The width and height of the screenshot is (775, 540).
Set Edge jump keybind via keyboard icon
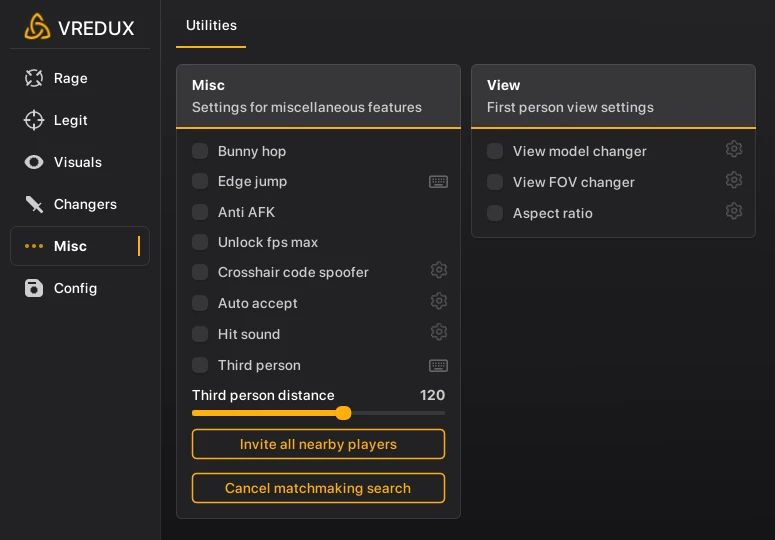pyautogui.click(x=438, y=182)
